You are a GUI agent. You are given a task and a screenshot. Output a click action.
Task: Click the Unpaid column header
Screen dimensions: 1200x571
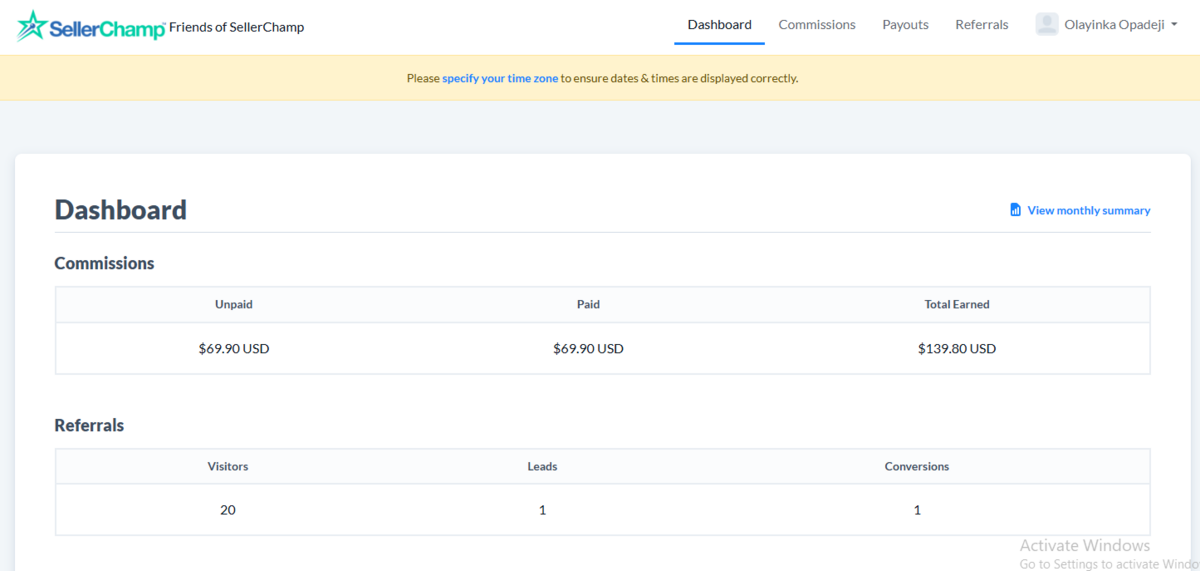pos(234,304)
